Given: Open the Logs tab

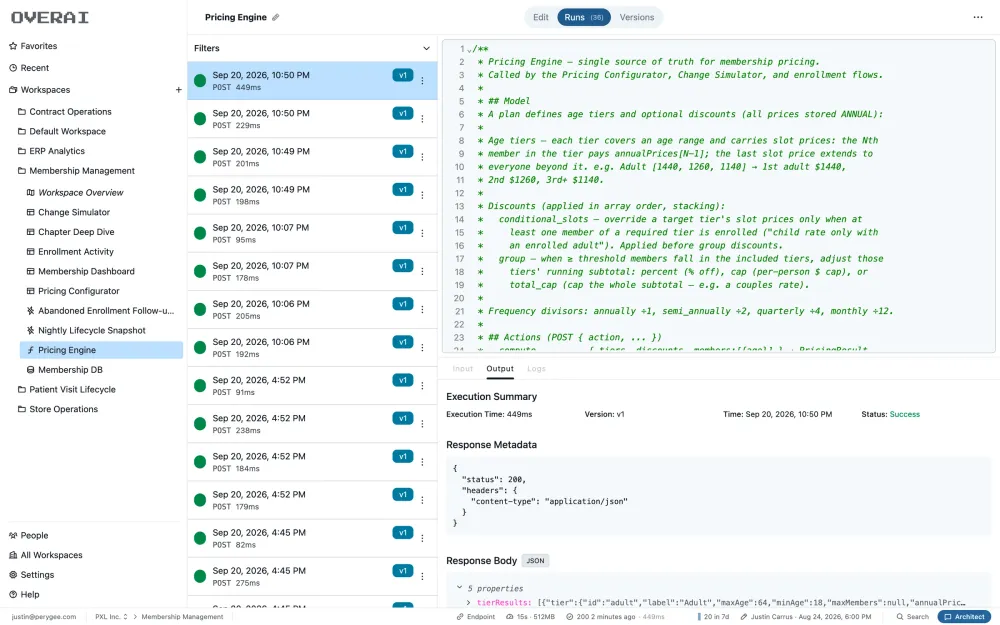Looking at the screenshot, I should point(536,369).
